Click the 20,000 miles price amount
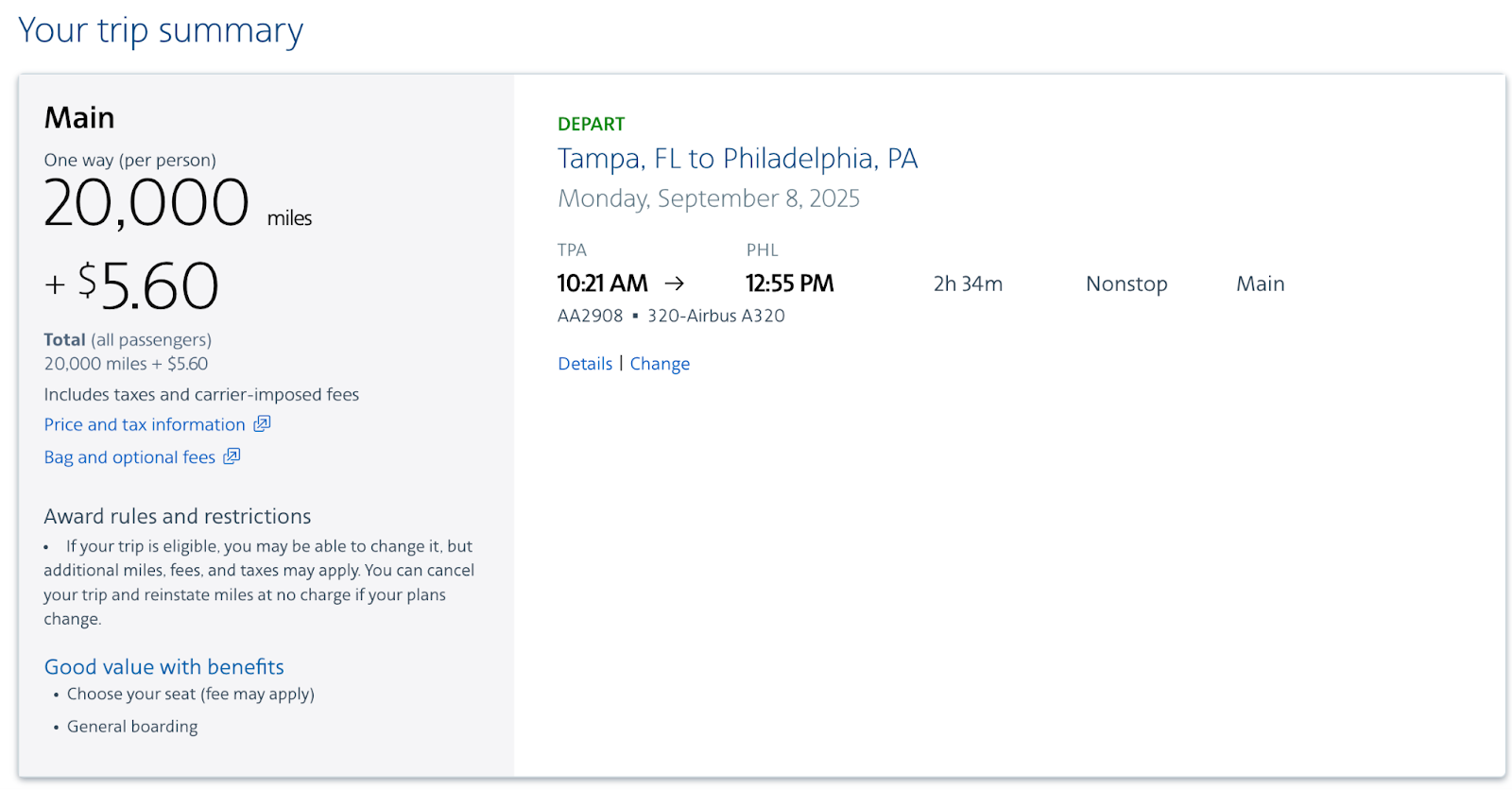Image resolution: width=1512 pixels, height=790 pixels. click(178, 203)
